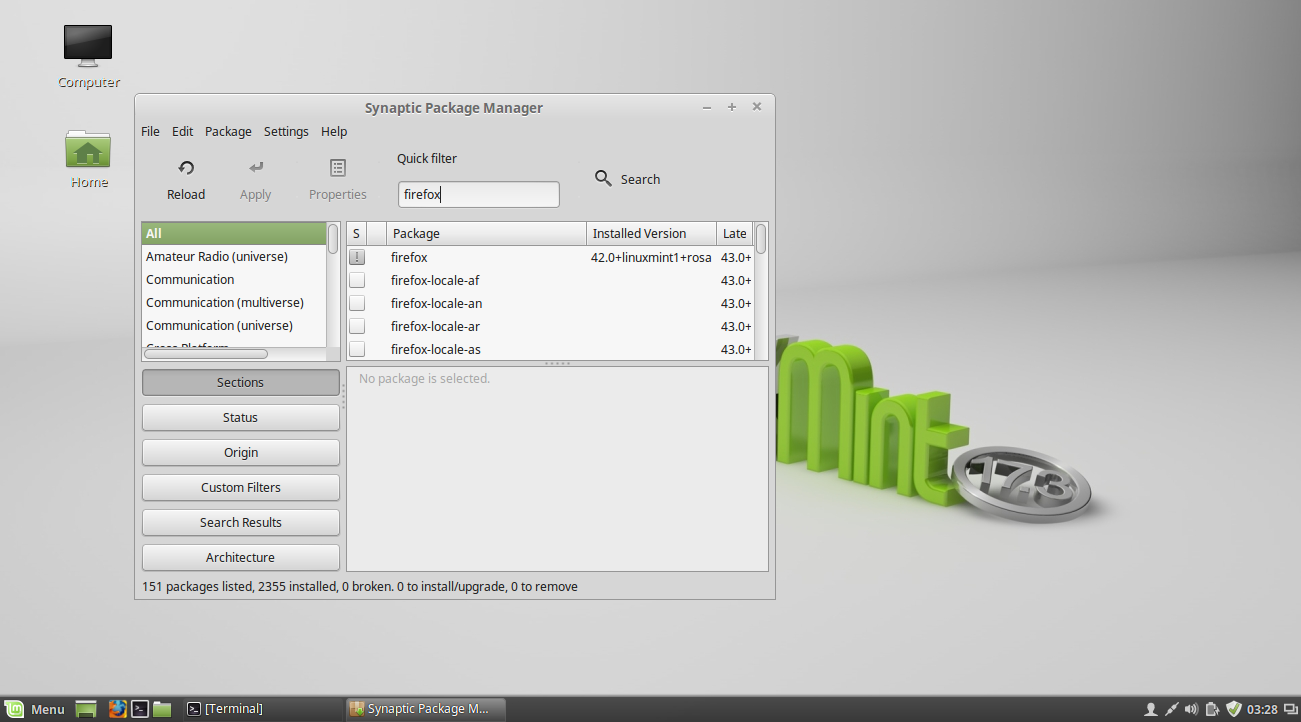1301x722 pixels.
Task: Click the battery power tray icon
Action: point(1212,709)
